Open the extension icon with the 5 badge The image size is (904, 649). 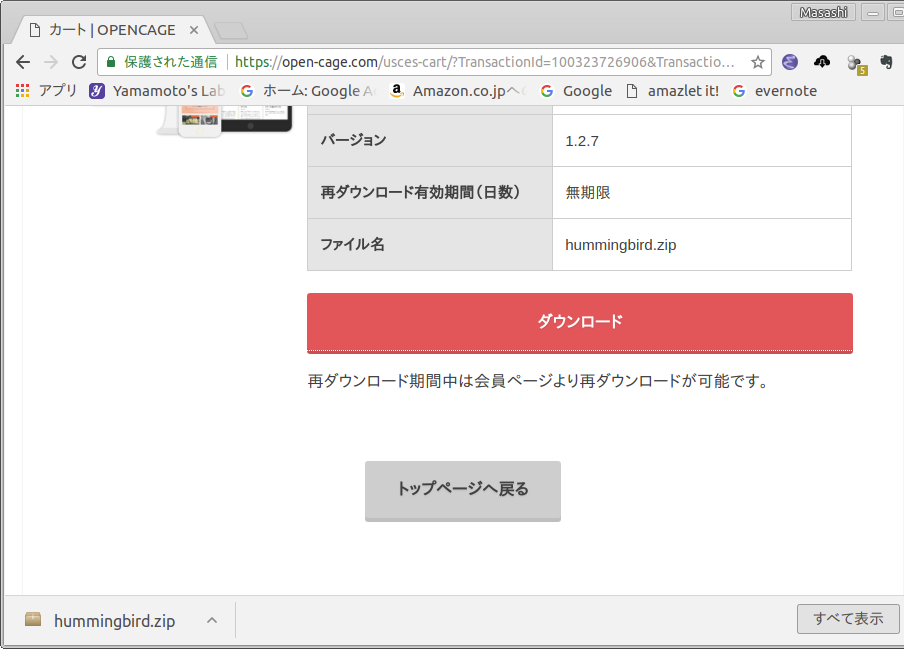[855, 63]
